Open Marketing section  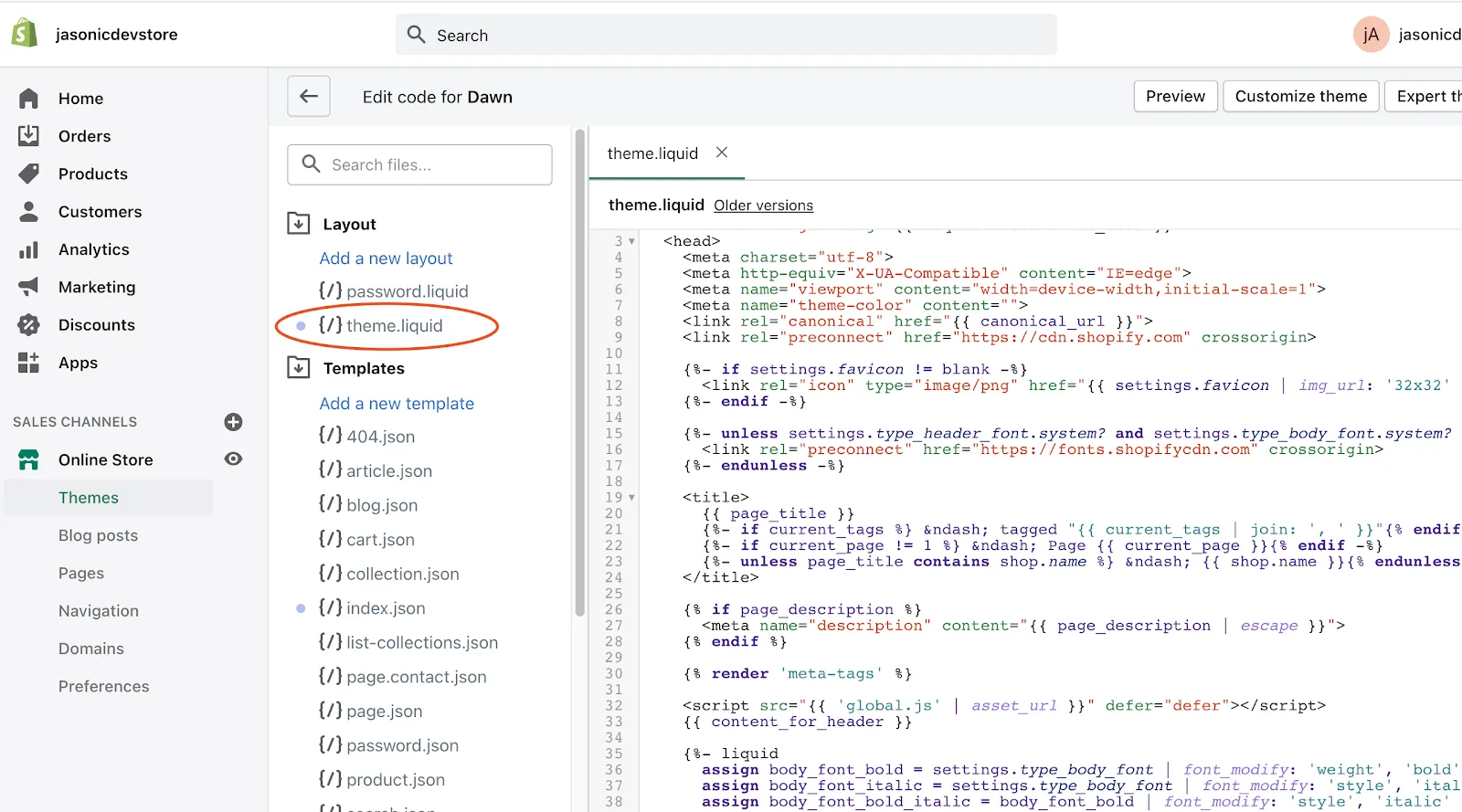click(x=97, y=287)
